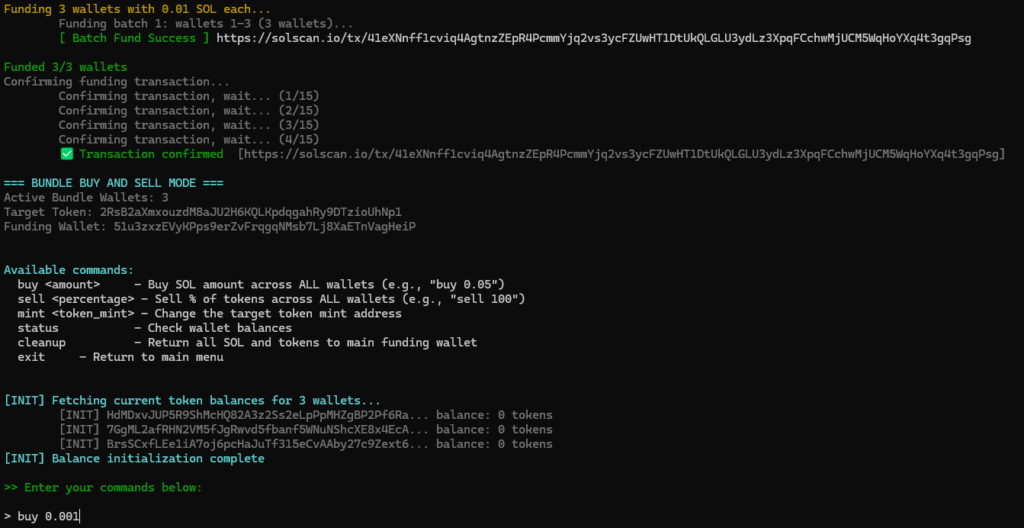Open the Batch Fund Success solscan link
The width and height of the screenshot is (1024, 528).
(592, 38)
